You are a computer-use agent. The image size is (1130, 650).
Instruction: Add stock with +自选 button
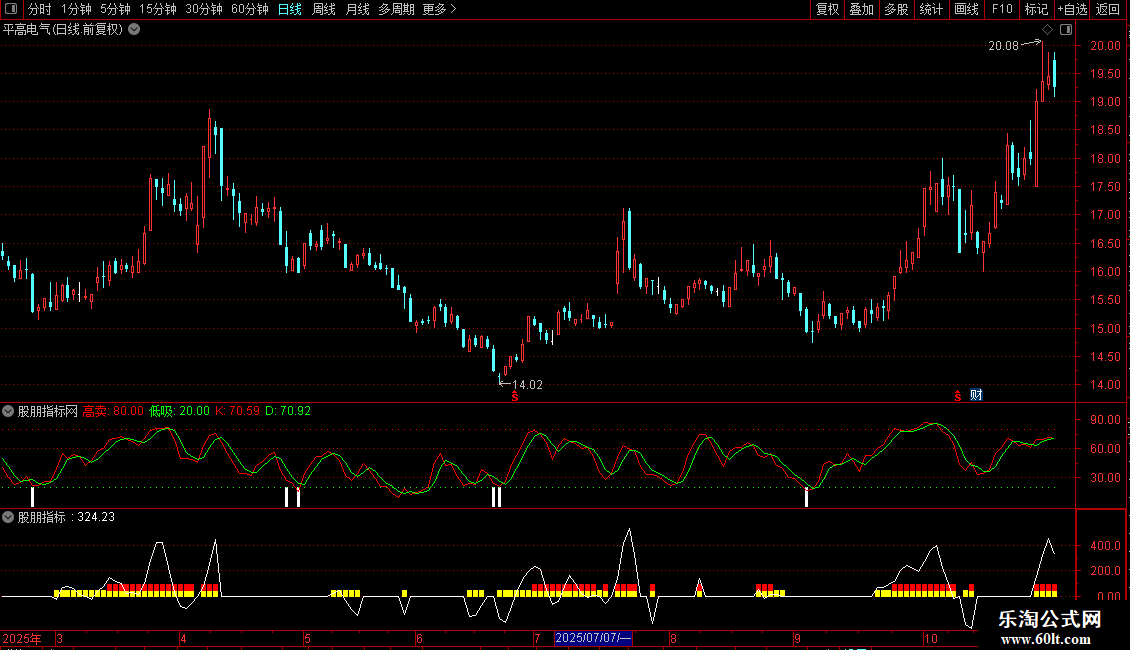point(1071,9)
